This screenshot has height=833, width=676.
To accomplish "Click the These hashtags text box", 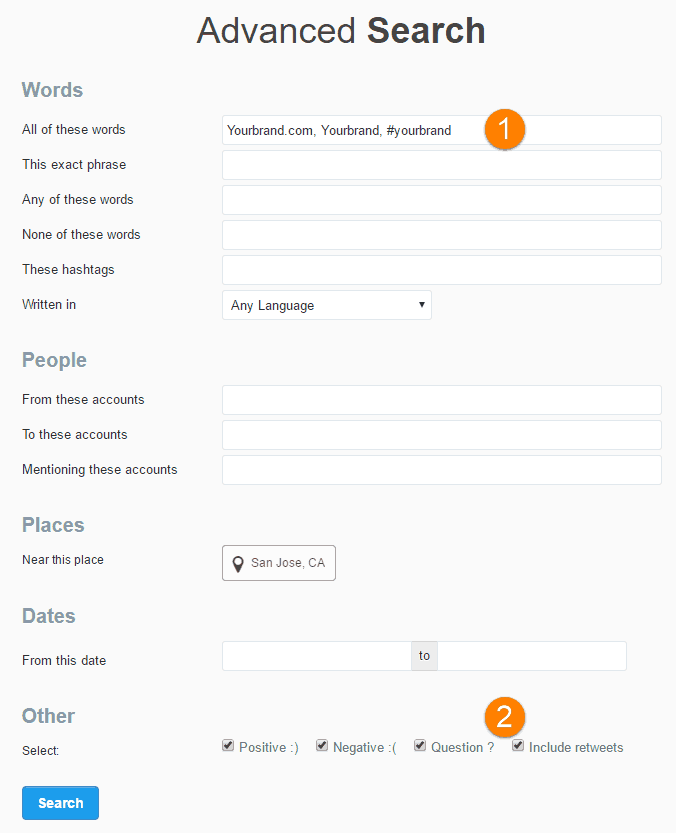I will pyautogui.click(x=441, y=270).
